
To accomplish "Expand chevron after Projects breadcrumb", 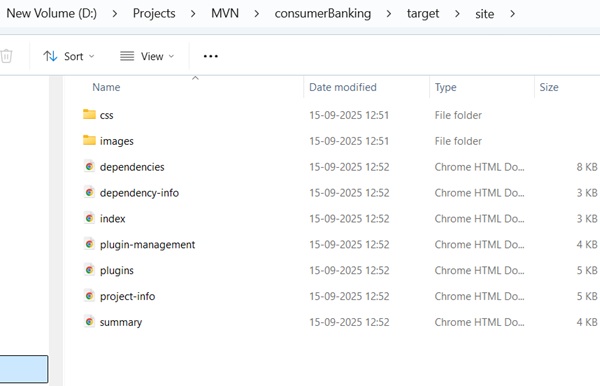I will [193, 14].
